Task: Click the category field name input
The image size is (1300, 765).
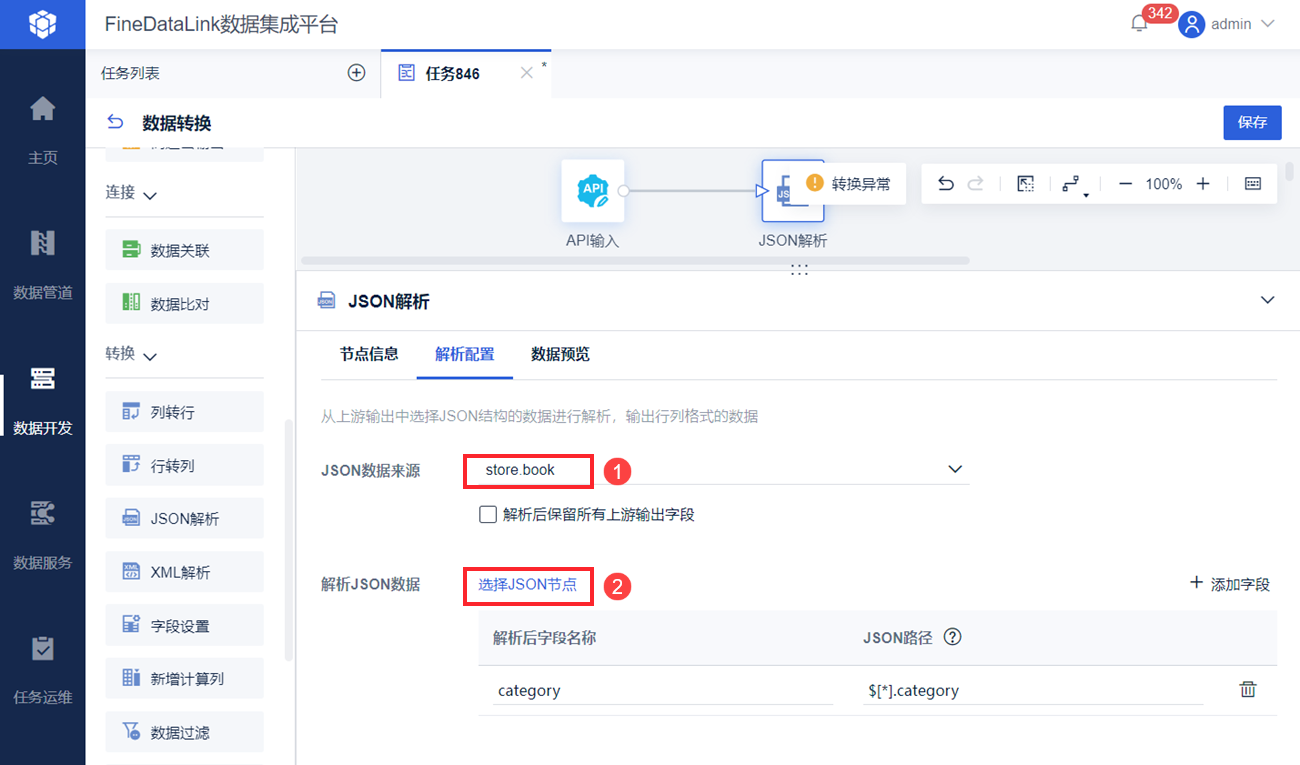Action: tap(662, 690)
